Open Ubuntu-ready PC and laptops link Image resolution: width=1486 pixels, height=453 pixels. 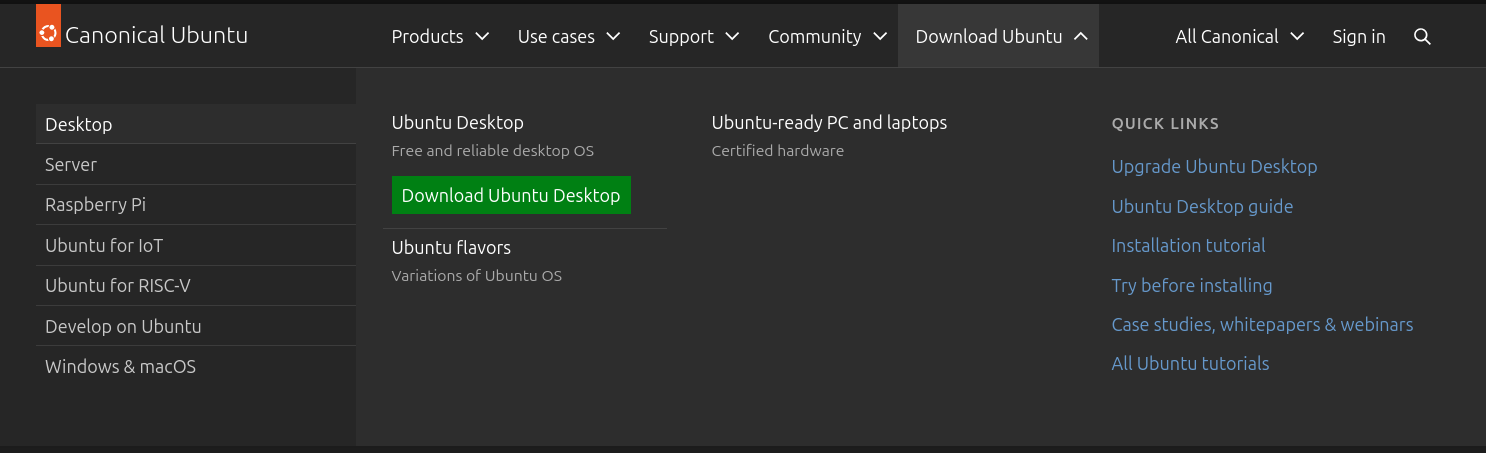(x=829, y=123)
